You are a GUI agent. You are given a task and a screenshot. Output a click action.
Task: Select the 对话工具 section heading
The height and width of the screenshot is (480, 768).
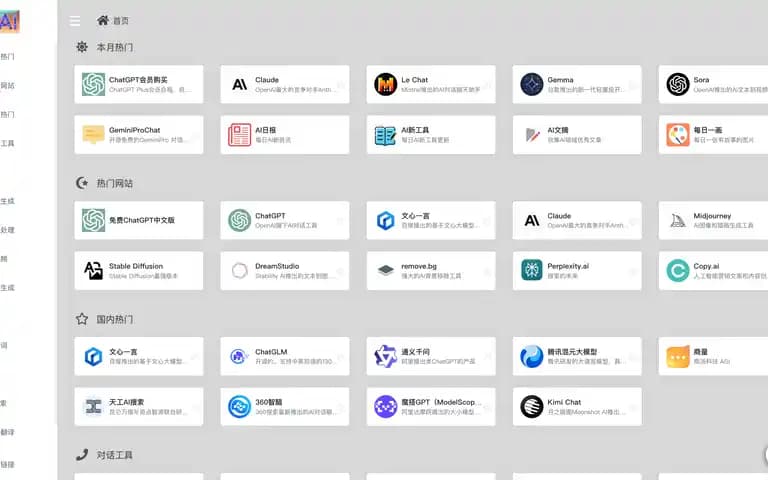(115, 455)
